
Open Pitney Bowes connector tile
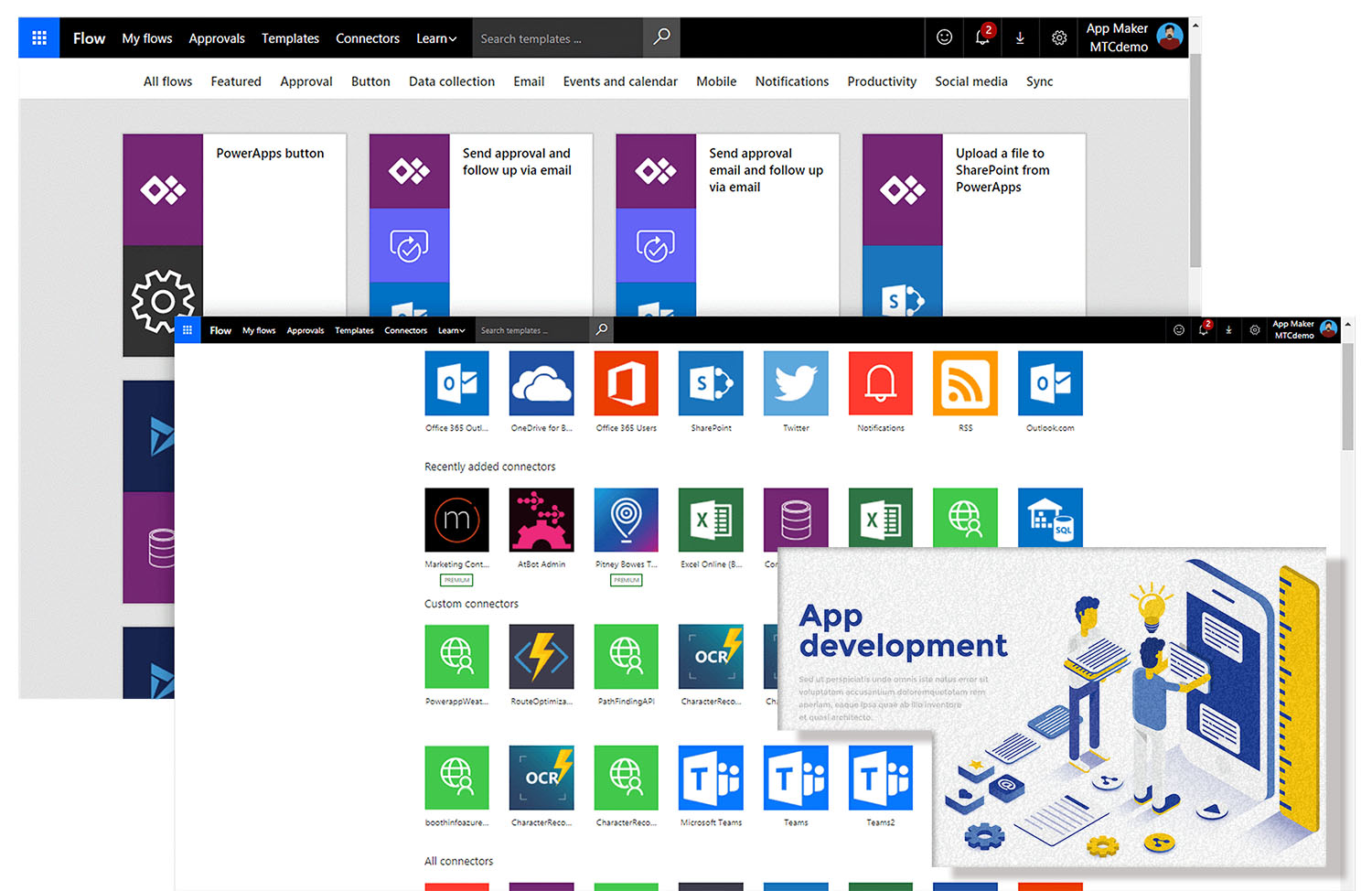coord(627,520)
